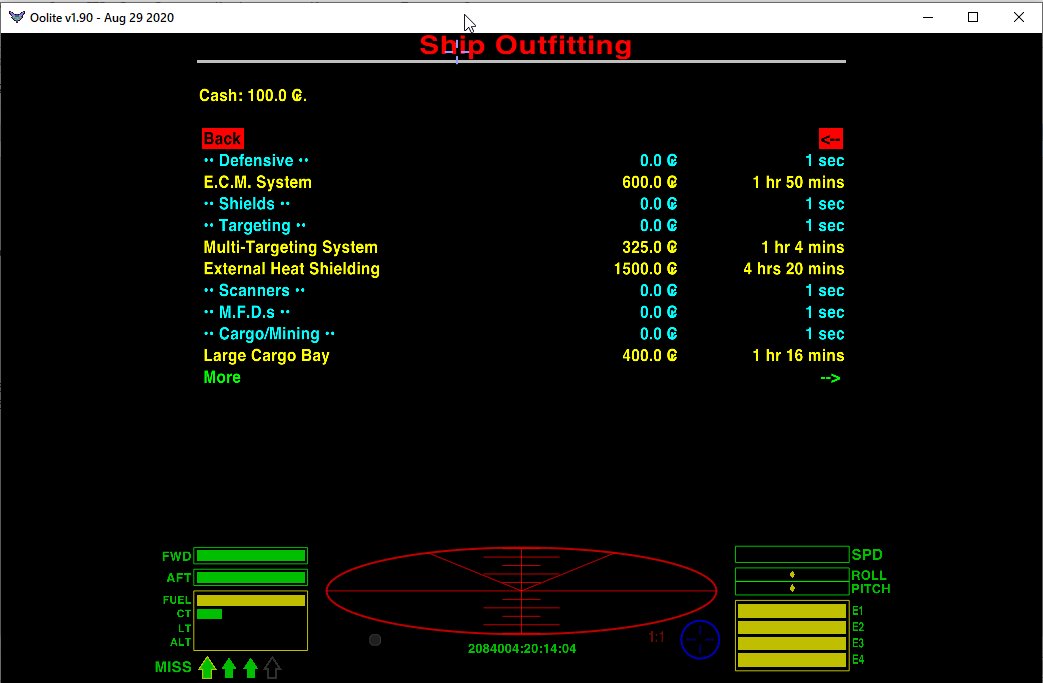The image size is (1043, 683).
Task: Select E.C.M. System to purchase
Action: [257, 182]
